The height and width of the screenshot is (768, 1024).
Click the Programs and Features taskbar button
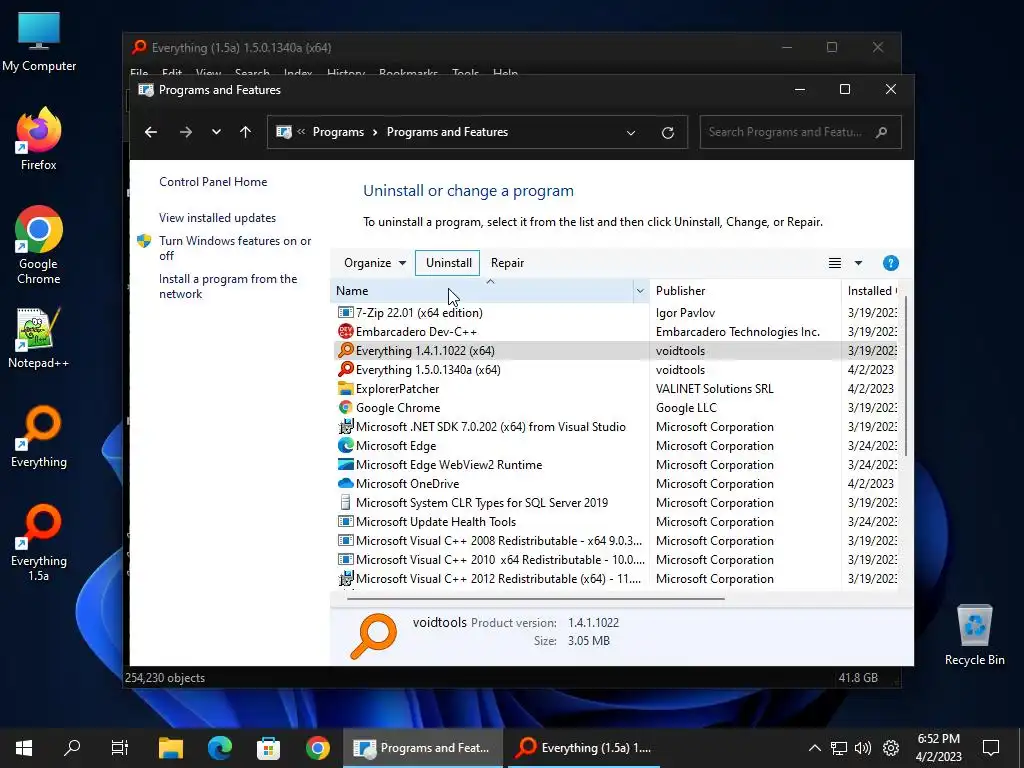point(423,748)
